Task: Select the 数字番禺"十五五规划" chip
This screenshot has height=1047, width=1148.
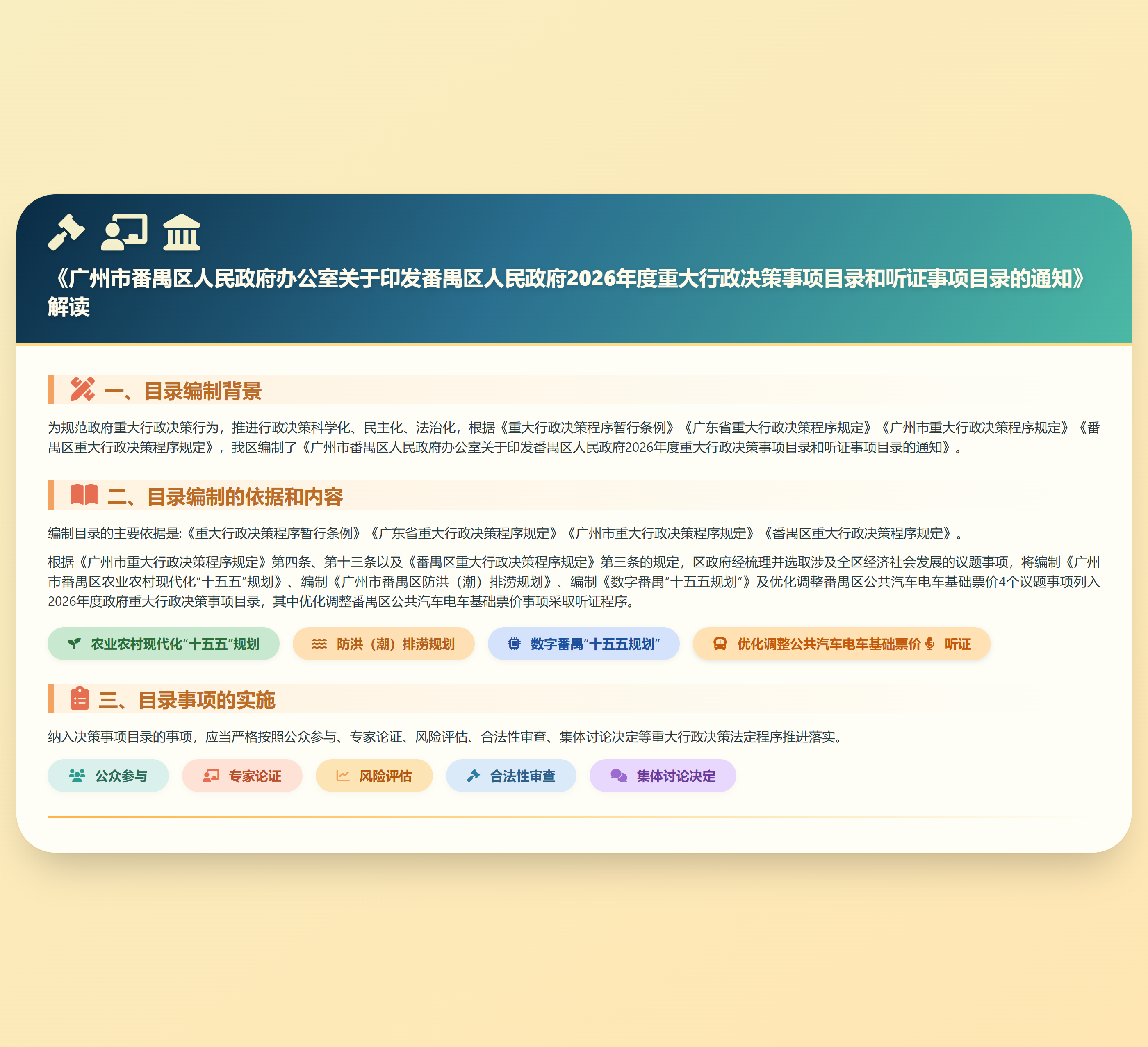Action: (584, 643)
